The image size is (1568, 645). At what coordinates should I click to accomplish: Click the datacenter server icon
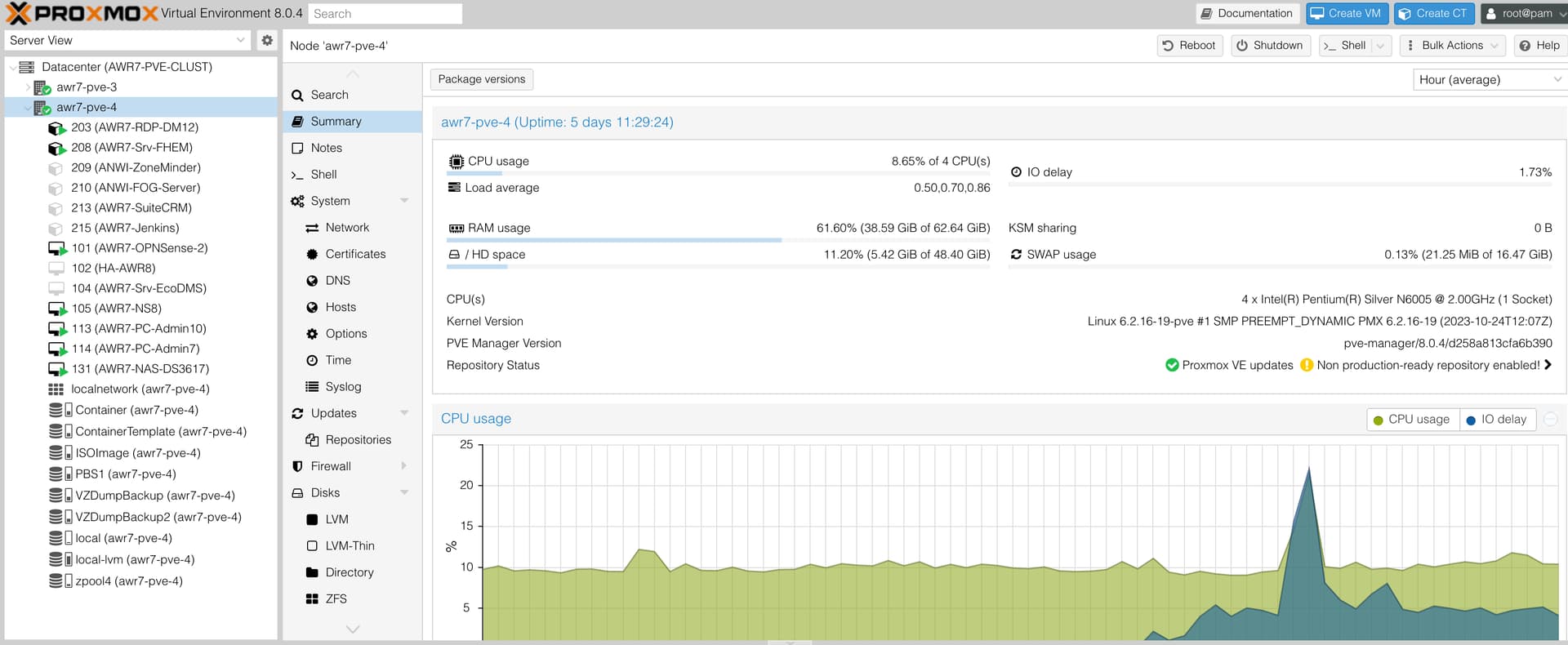click(x=26, y=67)
